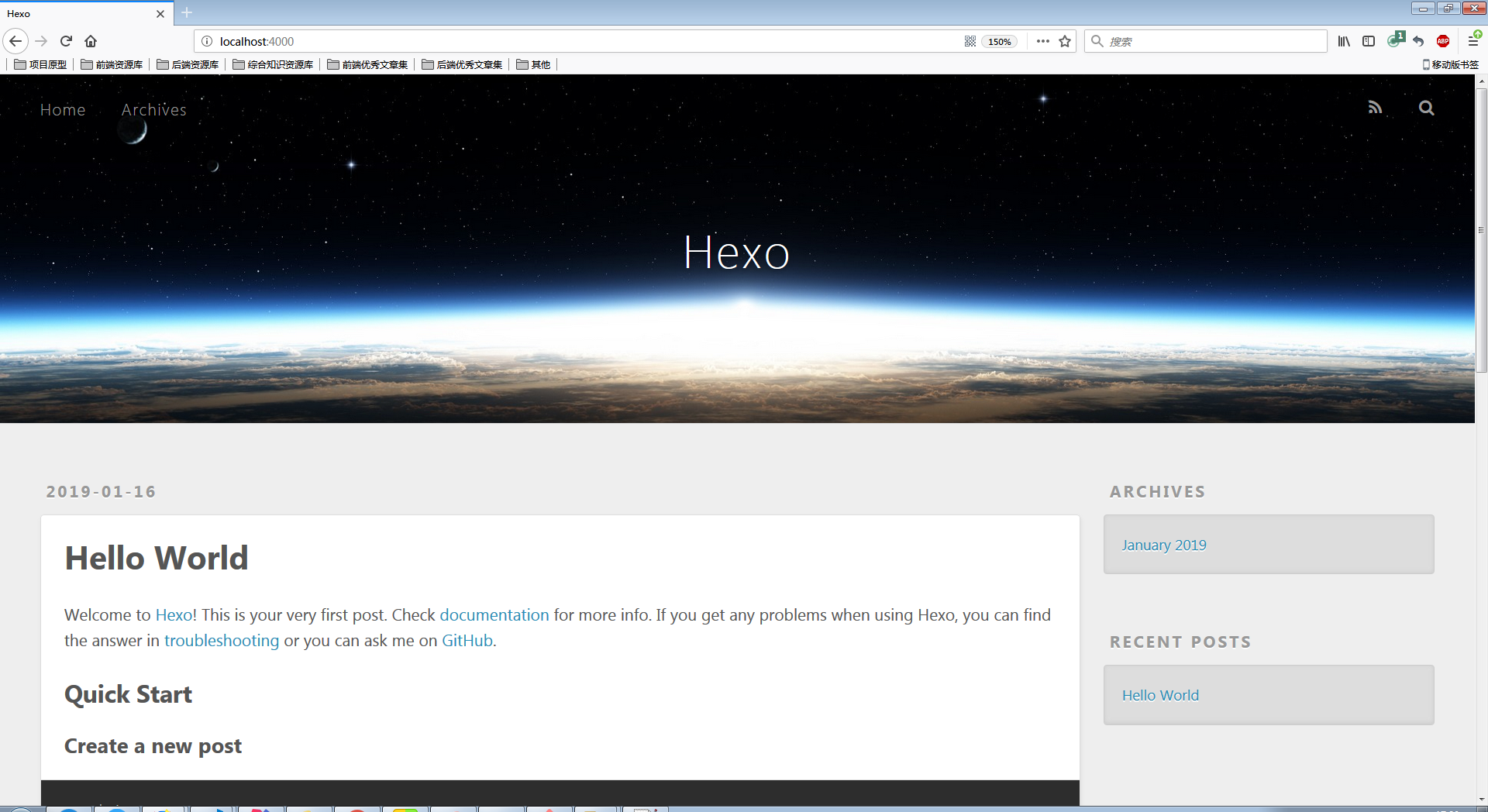This screenshot has width=1488, height=812.
Task: Open the 前端优秀文章集 bookmark folder
Action: click(x=367, y=64)
